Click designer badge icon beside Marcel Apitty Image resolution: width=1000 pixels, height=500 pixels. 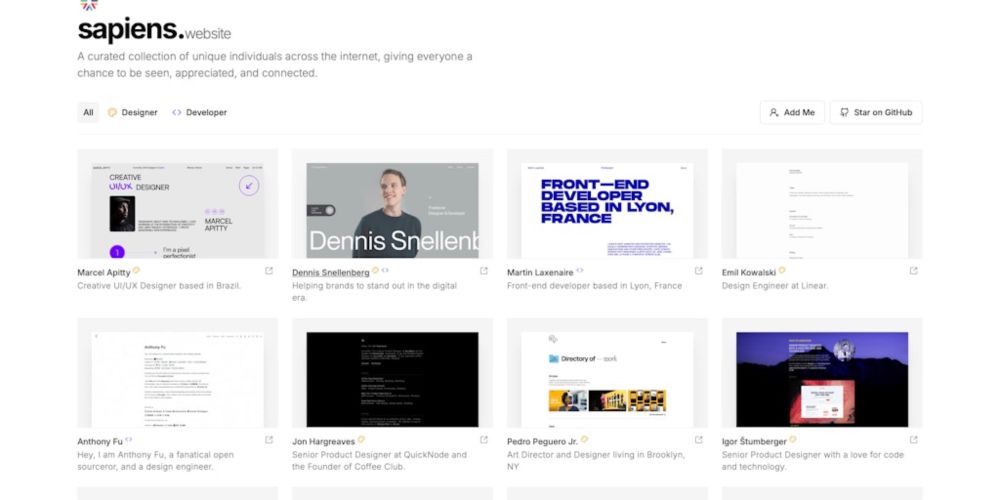(x=136, y=270)
